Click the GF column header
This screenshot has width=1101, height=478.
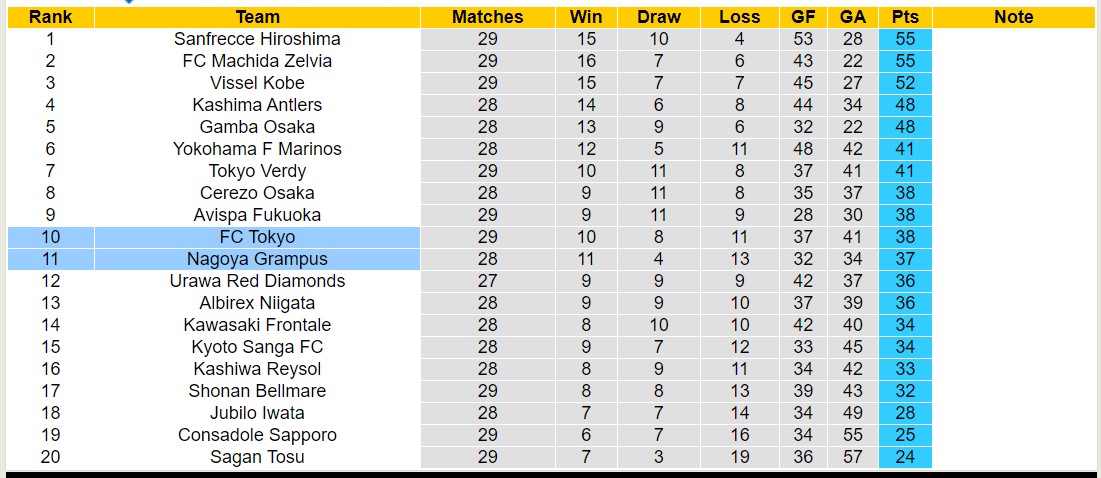tap(802, 17)
